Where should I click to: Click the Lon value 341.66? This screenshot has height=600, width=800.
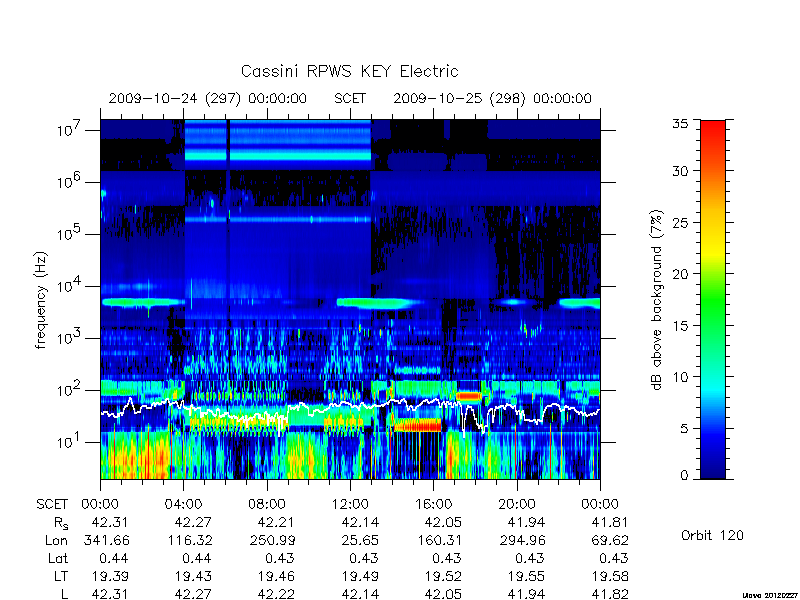click(x=106, y=540)
